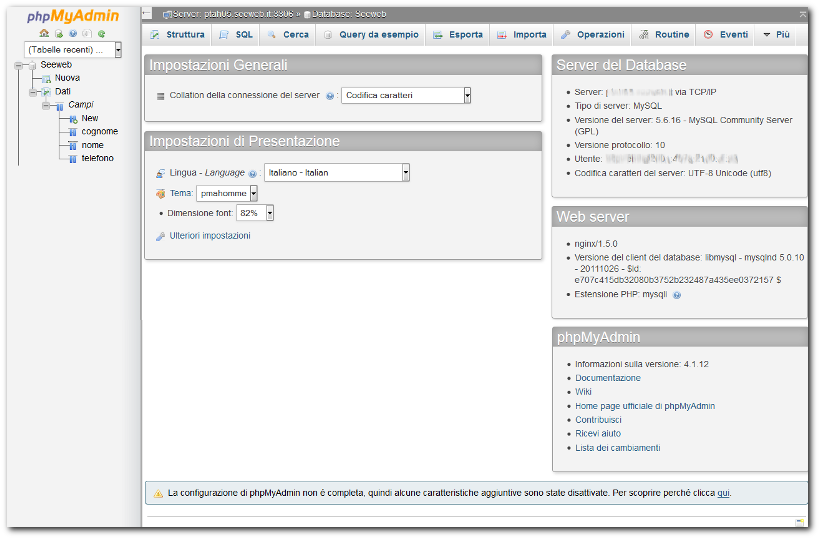Select Nuova in the navigation tree
Image resolution: width=820 pixels, height=539 pixels.
(x=67, y=78)
